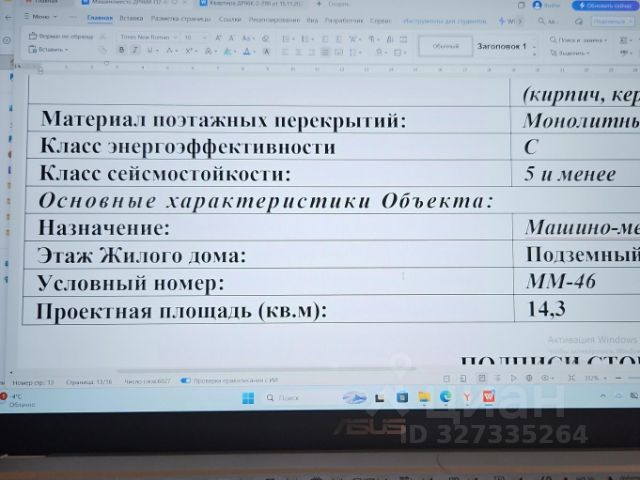
Task: Click the decrease font size icon
Action: (x=231, y=38)
